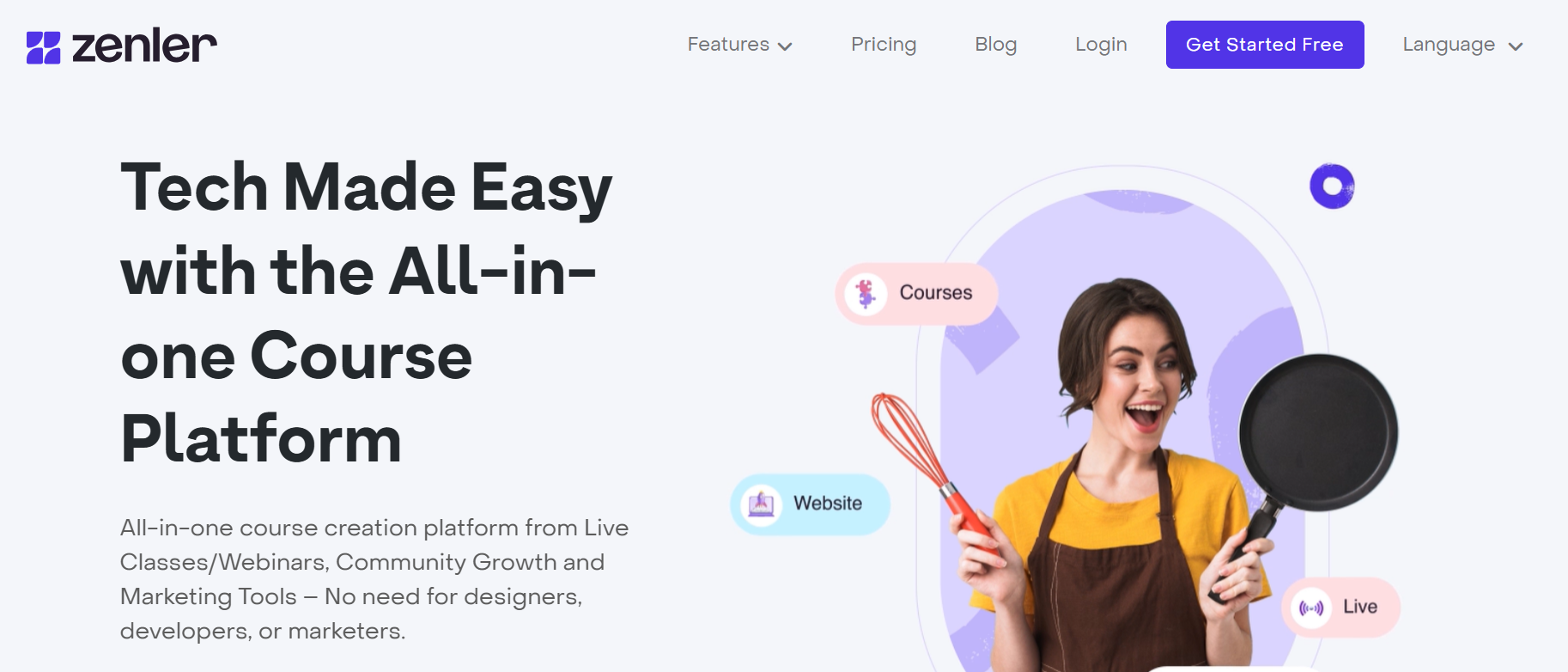The height and width of the screenshot is (672, 1568).
Task: Click the Get Started Free button
Action: [1265, 45]
